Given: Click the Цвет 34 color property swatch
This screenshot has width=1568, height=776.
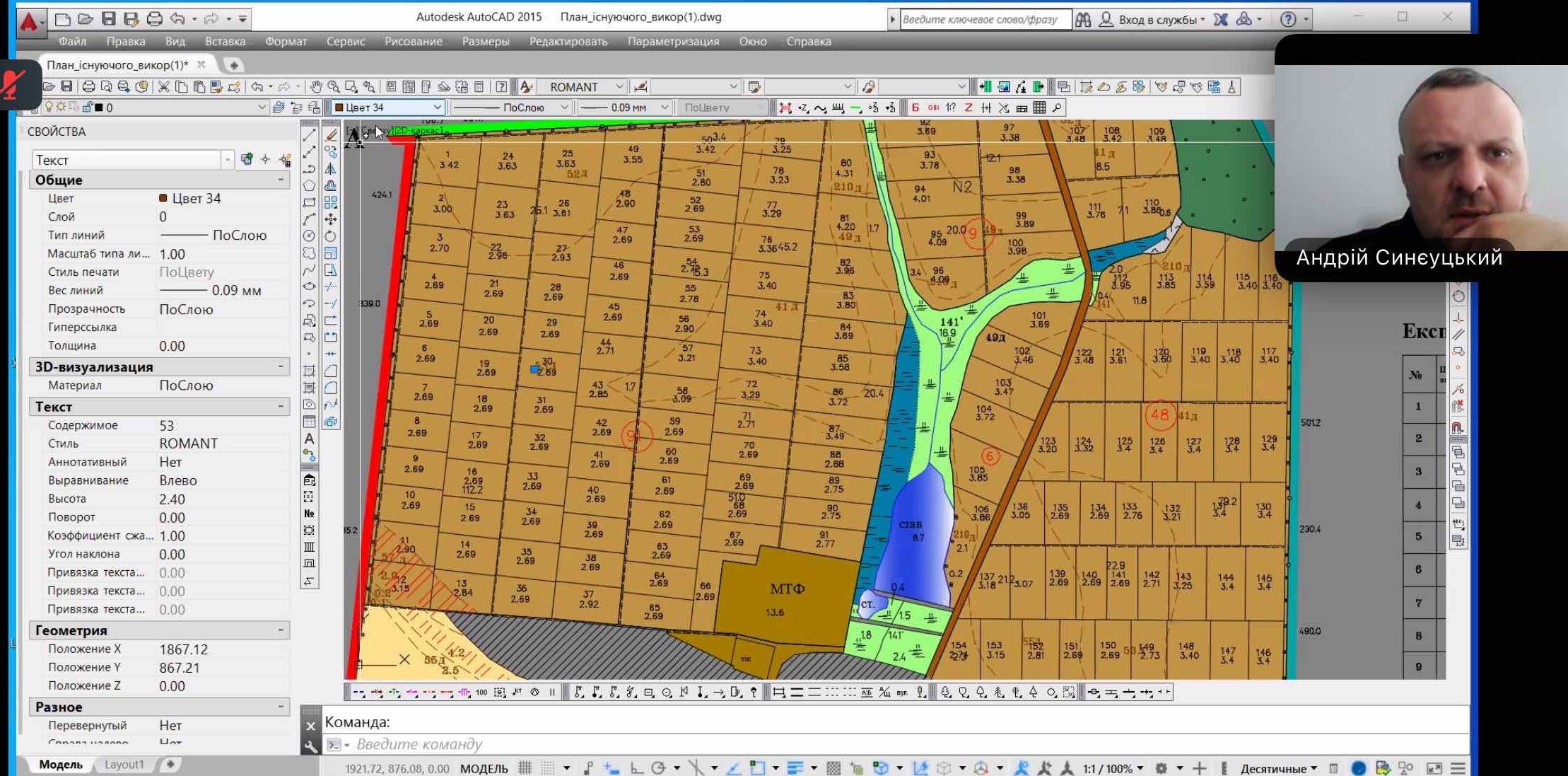Looking at the screenshot, I should pos(163,199).
